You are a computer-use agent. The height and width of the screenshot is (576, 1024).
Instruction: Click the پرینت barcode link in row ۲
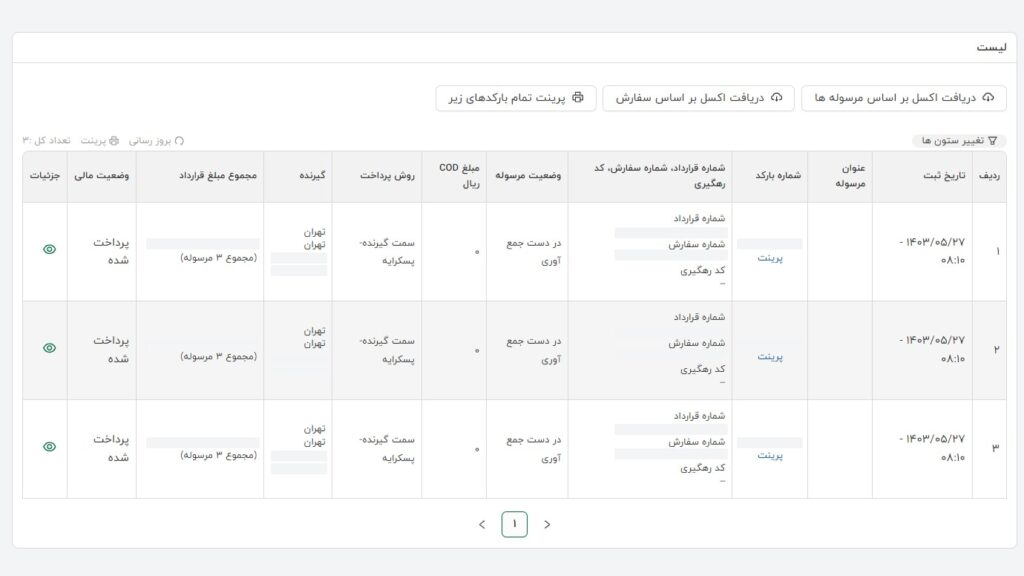(x=769, y=356)
